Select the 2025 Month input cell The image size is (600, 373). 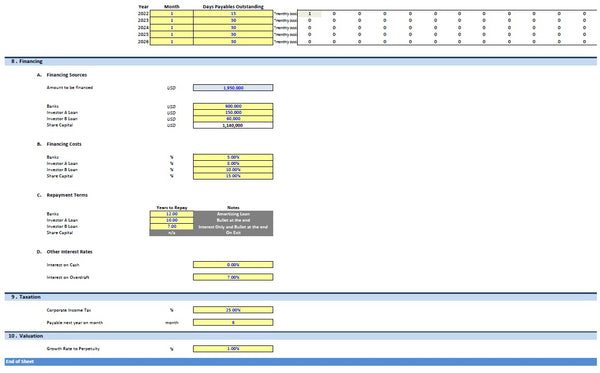click(x=171, y=34)
